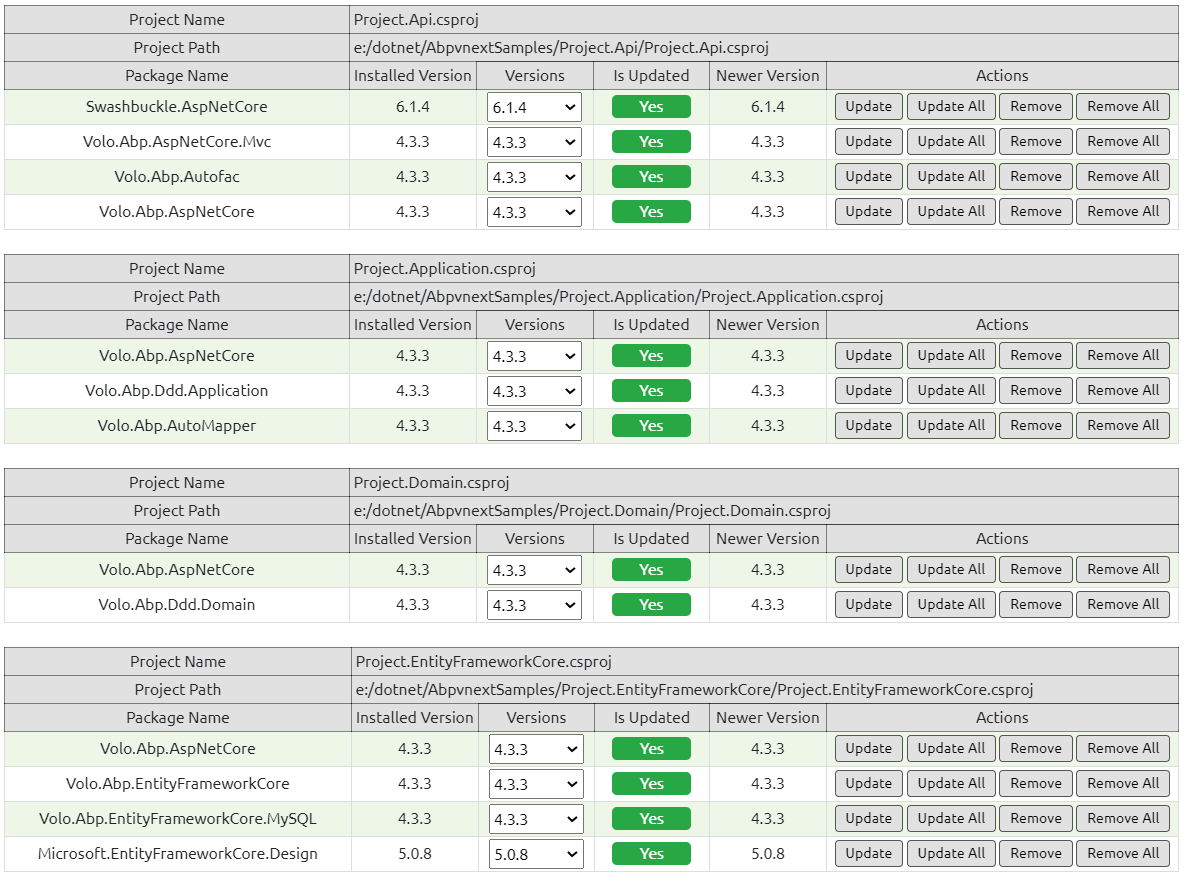Expand versions list for Volo.Abp.AspNetCore in Project.Api
The width and height of the screenshot is (1187, 877).
tap(534, 212)
